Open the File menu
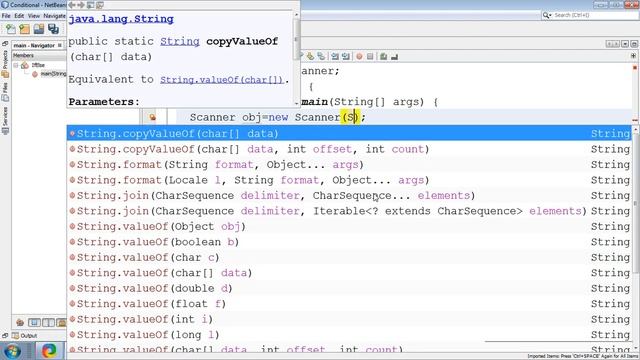The height and width of the screenshot is (360, 640). pos(6,16)
